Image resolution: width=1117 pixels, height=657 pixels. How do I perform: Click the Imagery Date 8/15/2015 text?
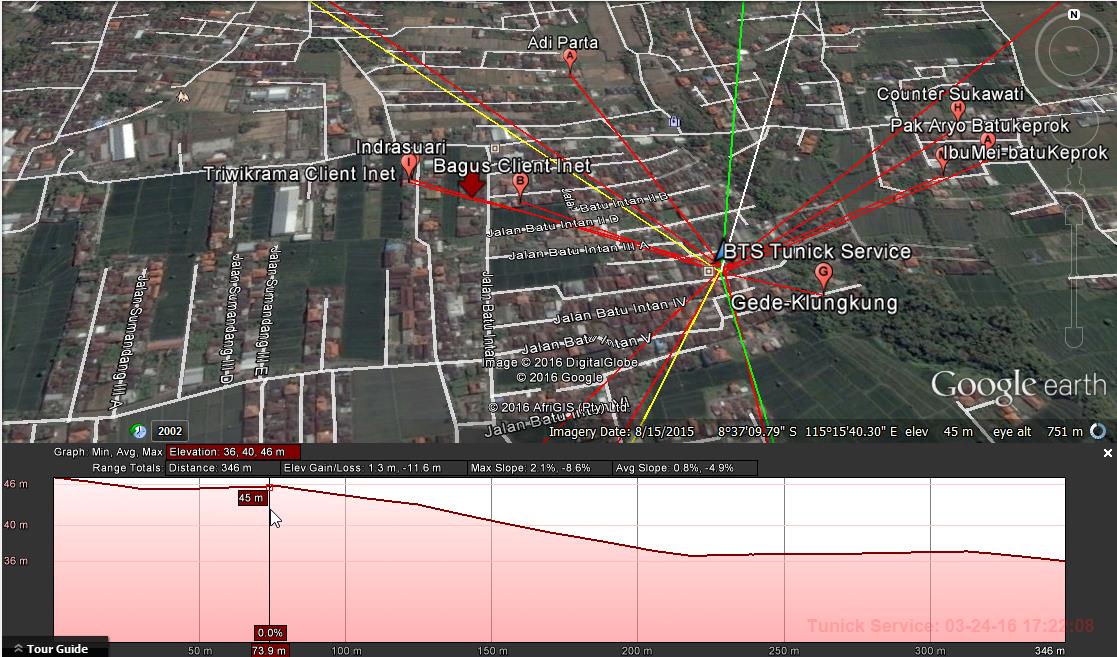[622, 432]
